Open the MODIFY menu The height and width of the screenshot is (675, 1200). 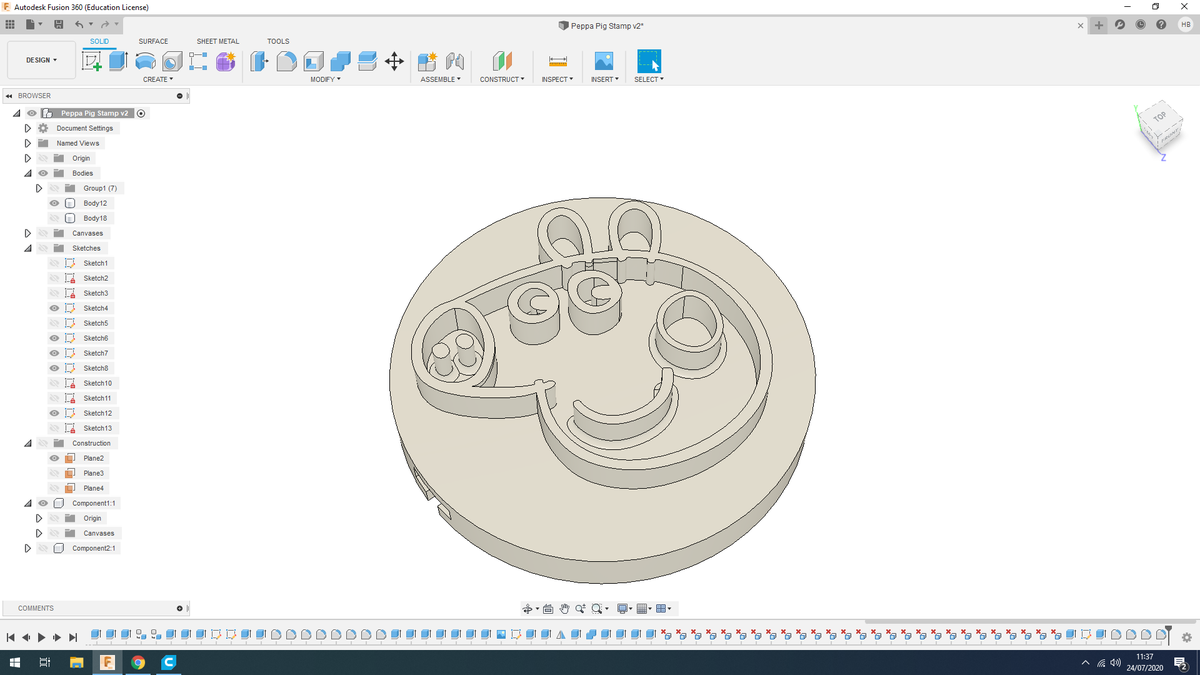(326, 79)
